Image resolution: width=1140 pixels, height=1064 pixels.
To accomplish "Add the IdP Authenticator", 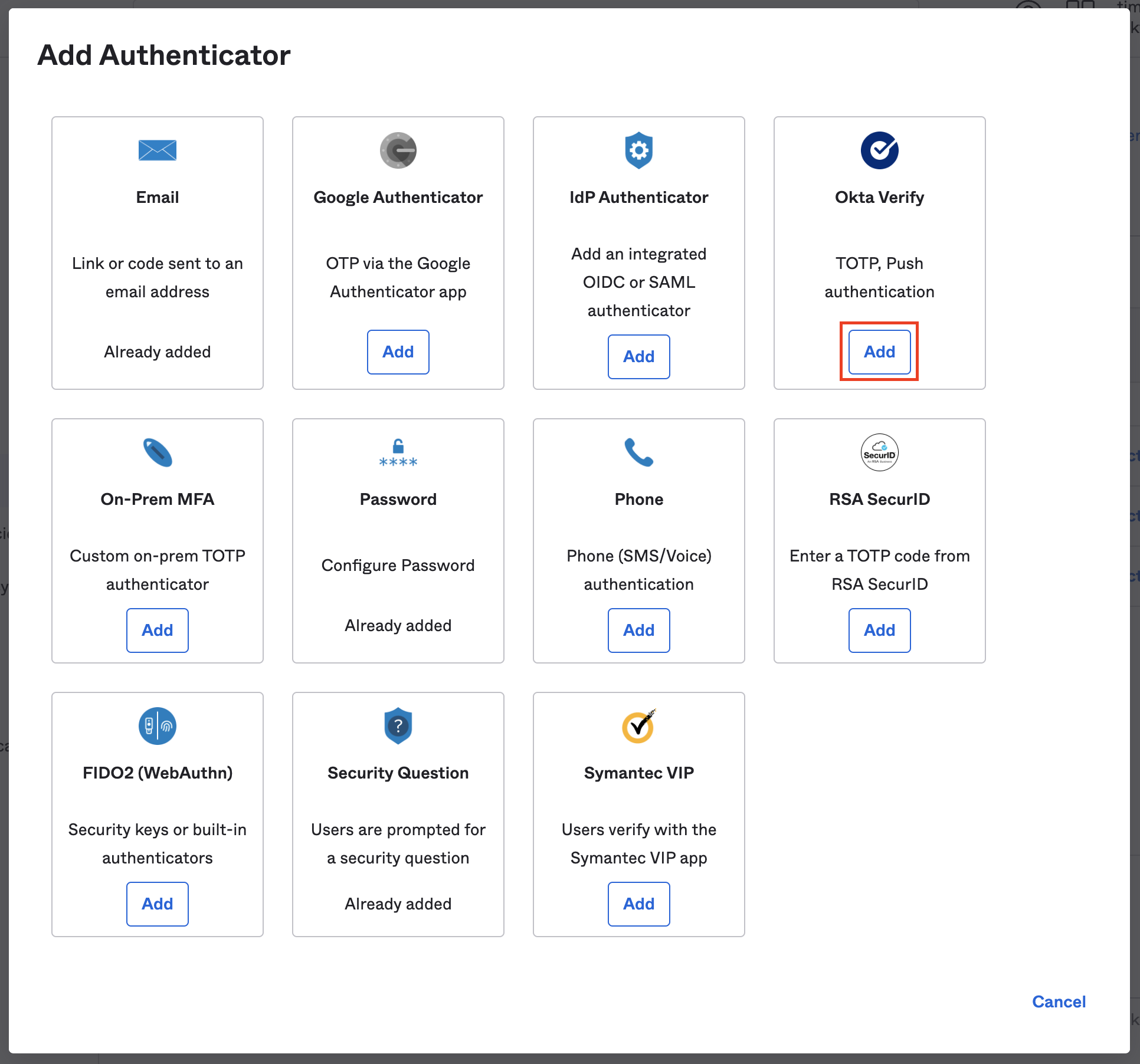I will click(x=639, y=357).
